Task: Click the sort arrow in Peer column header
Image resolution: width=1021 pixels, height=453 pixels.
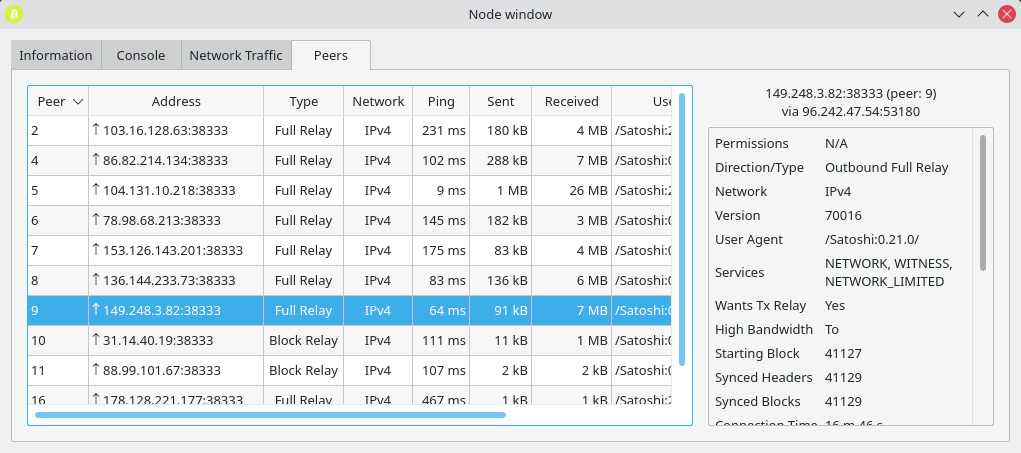Action: click(x=77, y=101)
